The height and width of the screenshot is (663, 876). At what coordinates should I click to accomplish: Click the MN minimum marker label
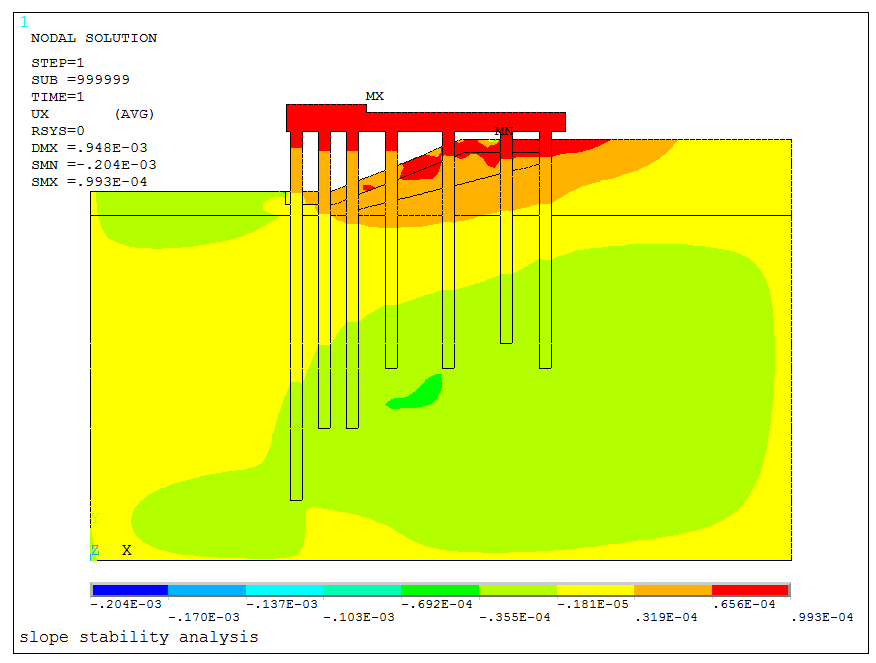(x=504, y=132)
